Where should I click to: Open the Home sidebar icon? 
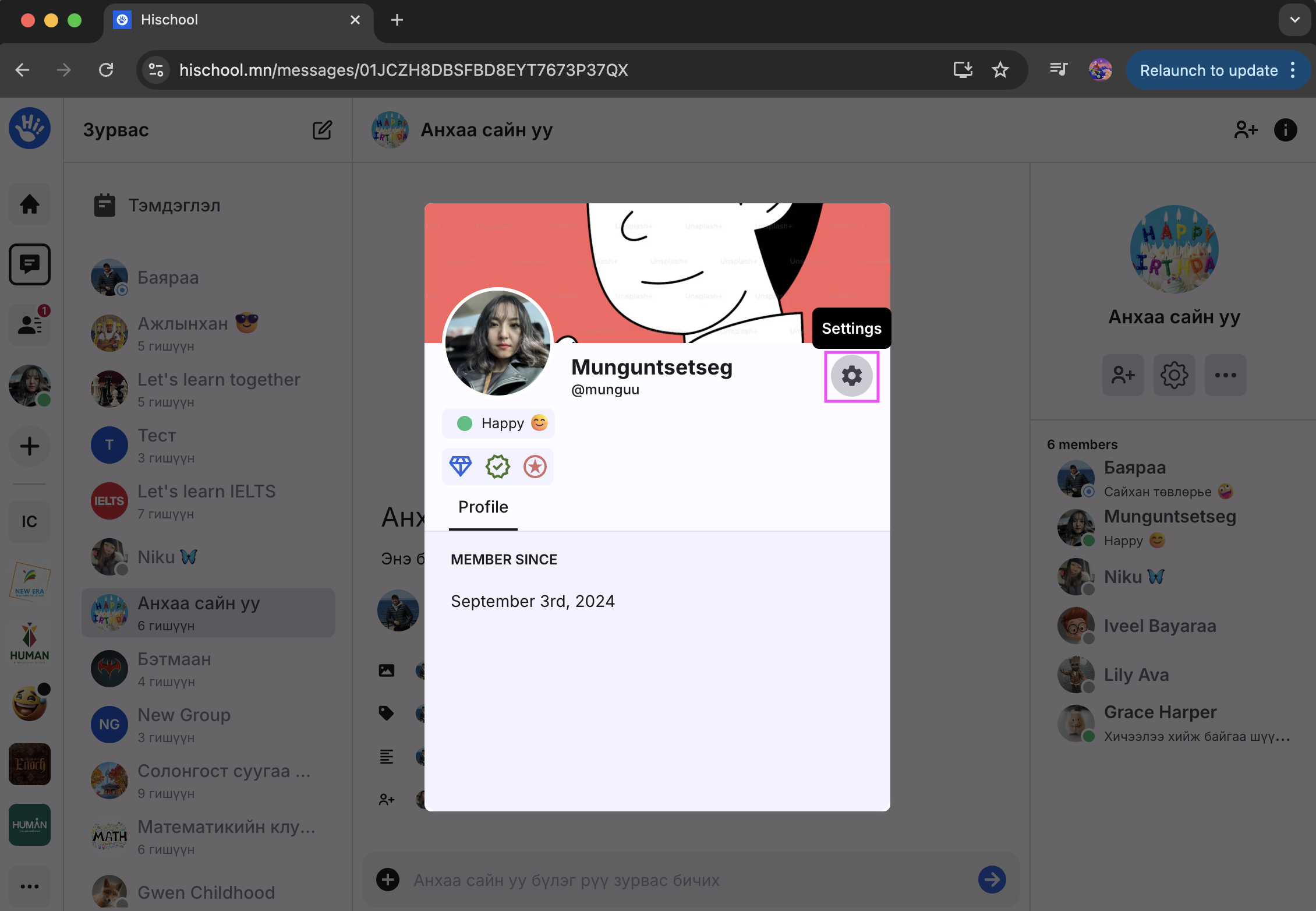(x=30, y=204)
